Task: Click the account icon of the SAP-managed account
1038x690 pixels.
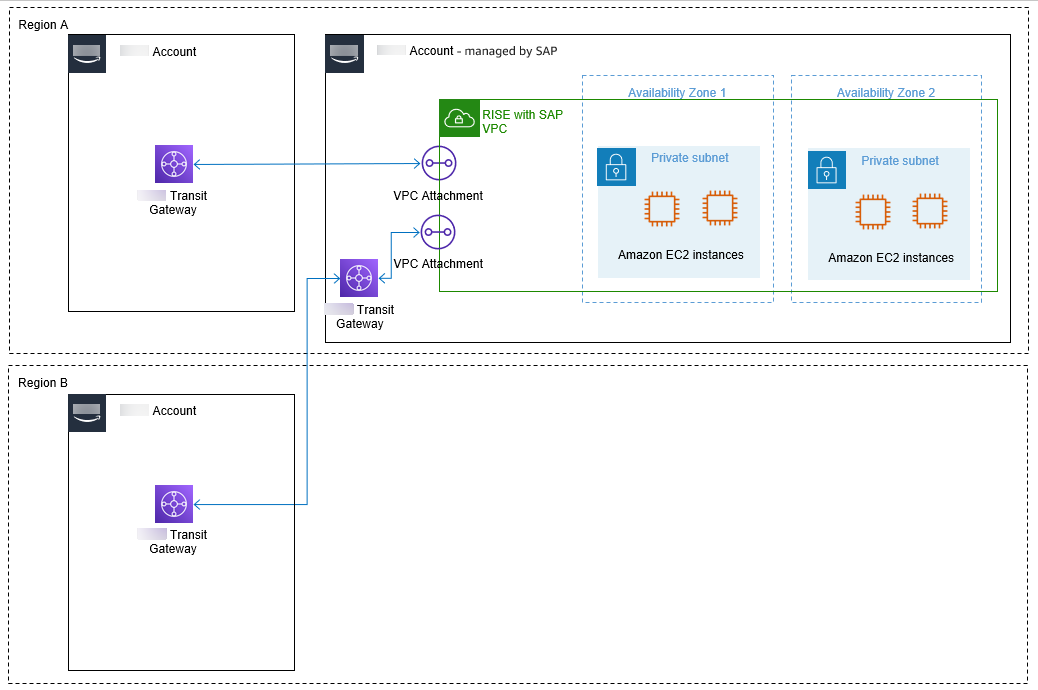Action: pos(344,54)
